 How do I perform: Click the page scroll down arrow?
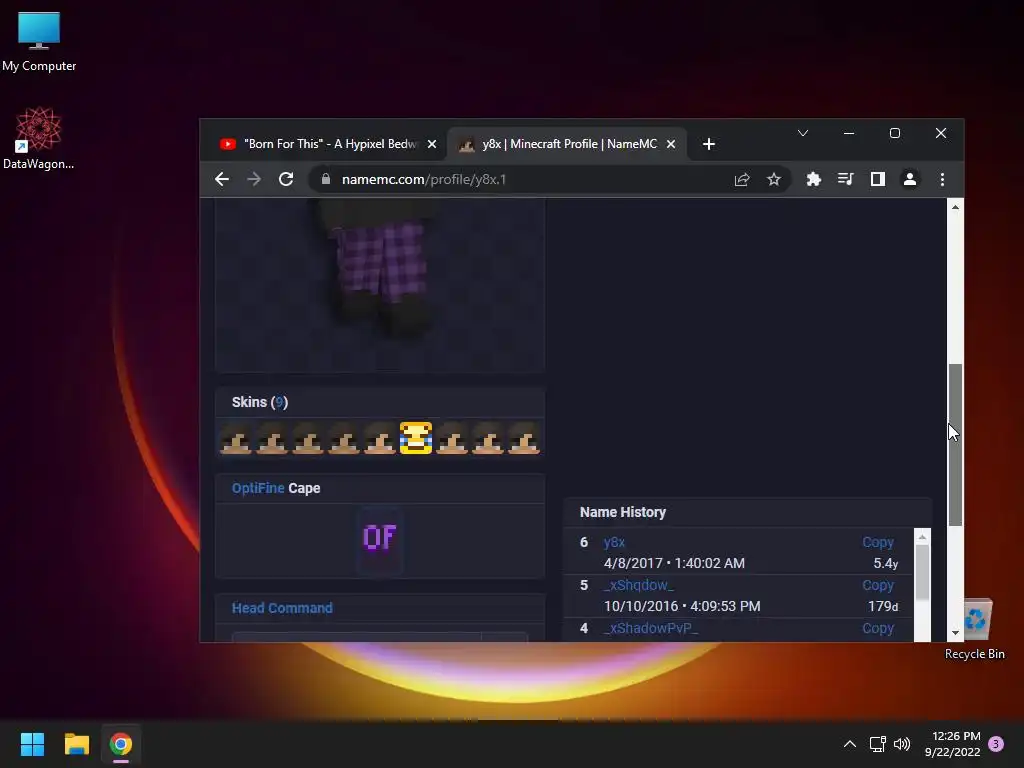(x=955, y=633)
